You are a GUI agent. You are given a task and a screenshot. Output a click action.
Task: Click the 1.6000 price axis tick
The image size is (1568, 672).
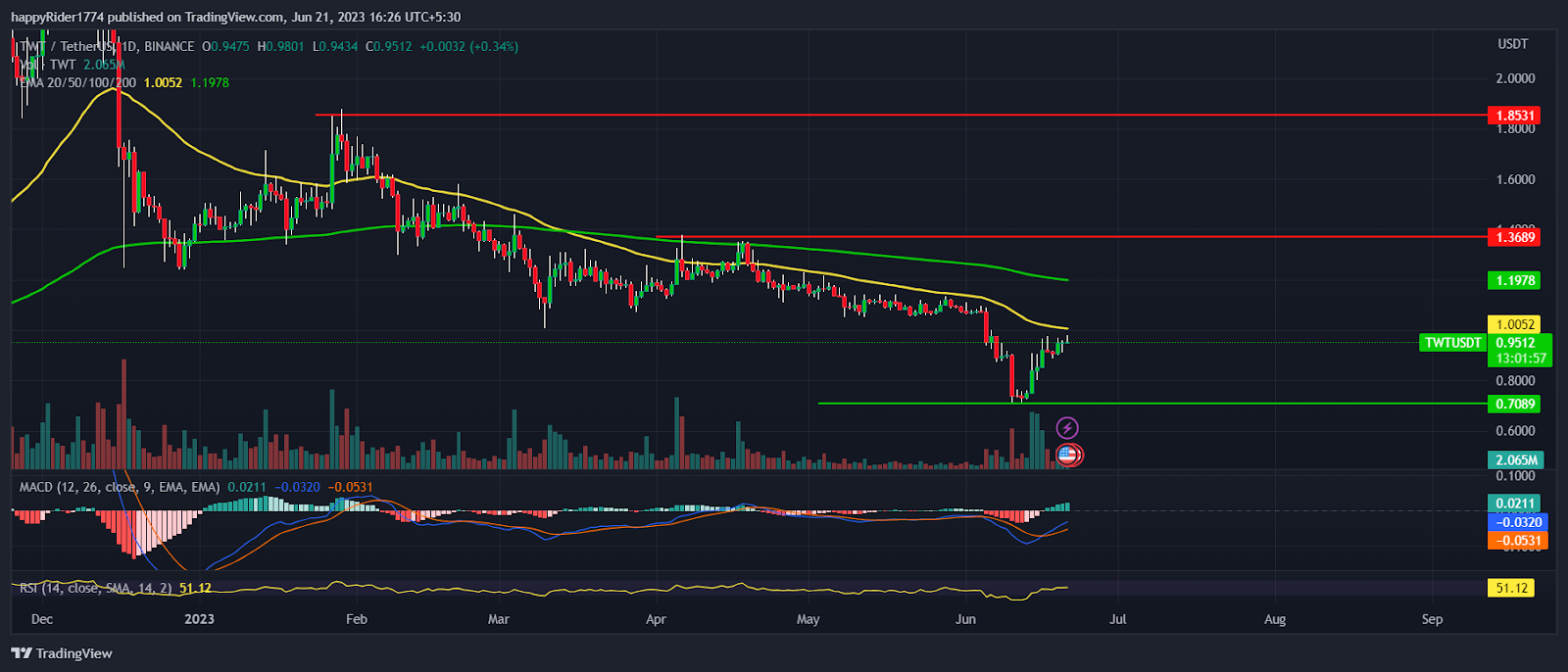(x=1515, y=179)
